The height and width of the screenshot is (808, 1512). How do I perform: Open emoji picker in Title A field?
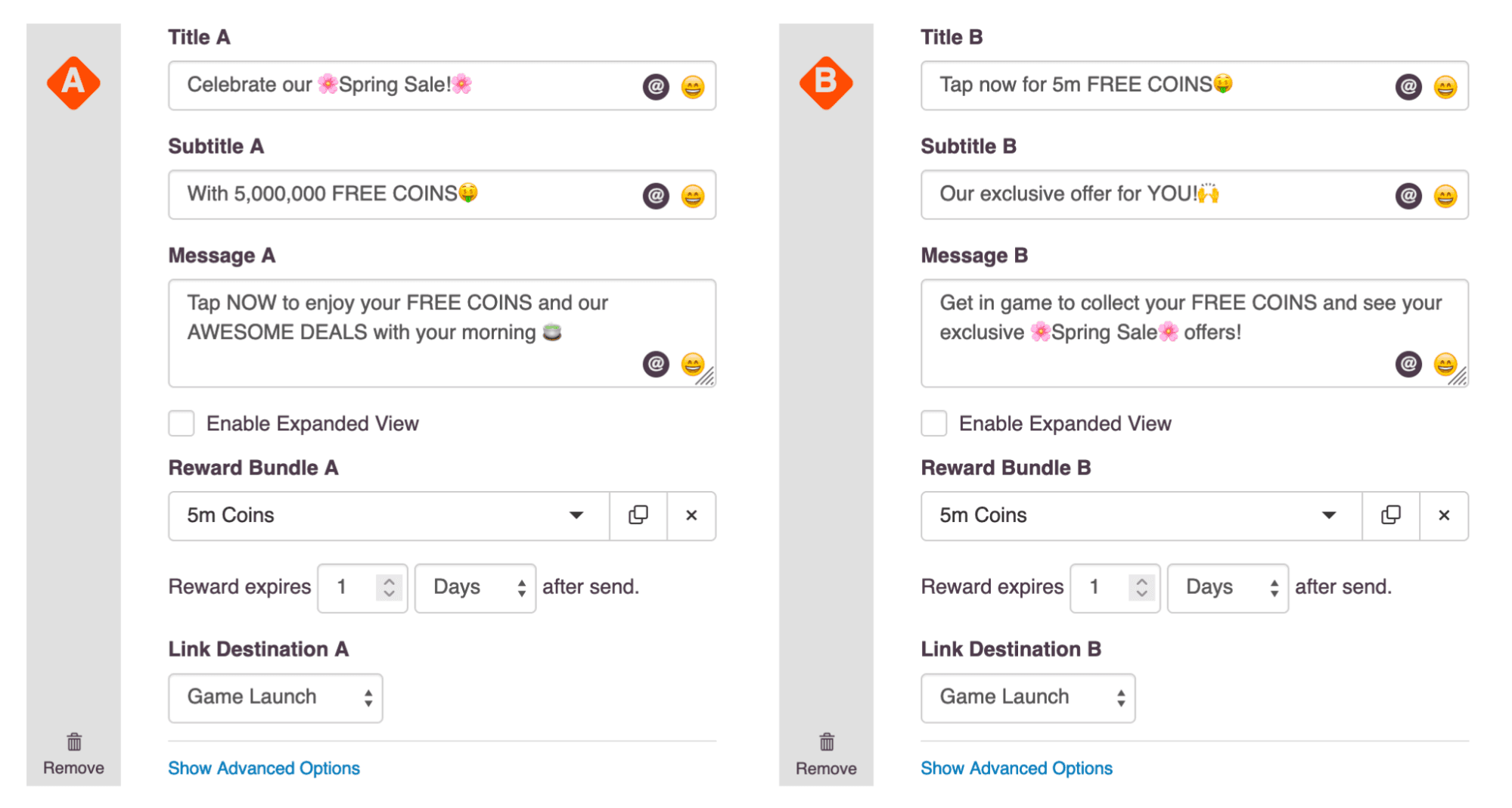pyautogui.click(x=692, y=86)
